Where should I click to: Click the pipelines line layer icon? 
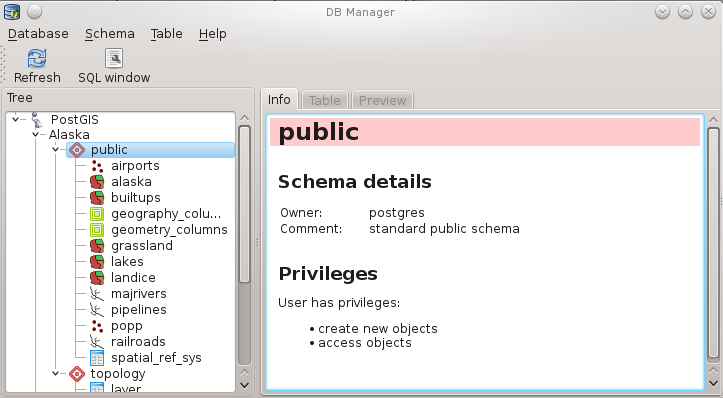coord(97,310)
